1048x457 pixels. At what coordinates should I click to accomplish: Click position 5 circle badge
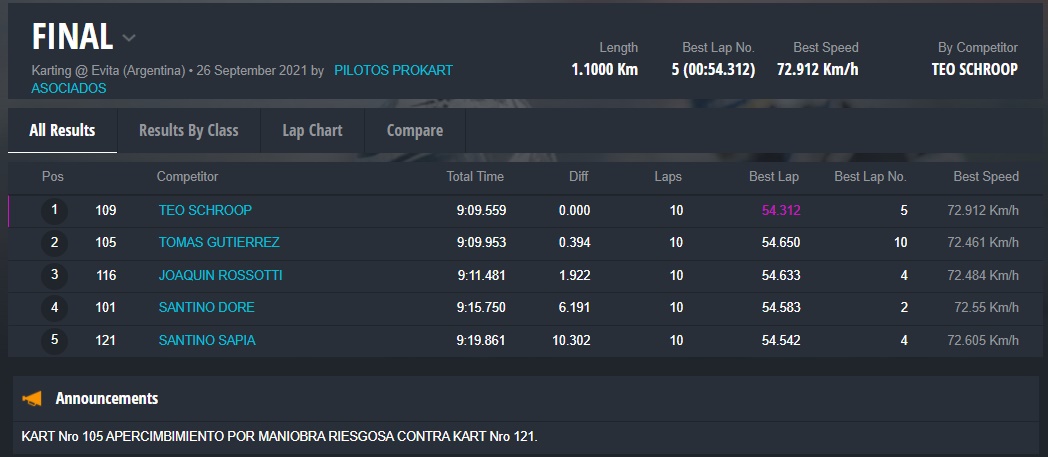point(54,340)
